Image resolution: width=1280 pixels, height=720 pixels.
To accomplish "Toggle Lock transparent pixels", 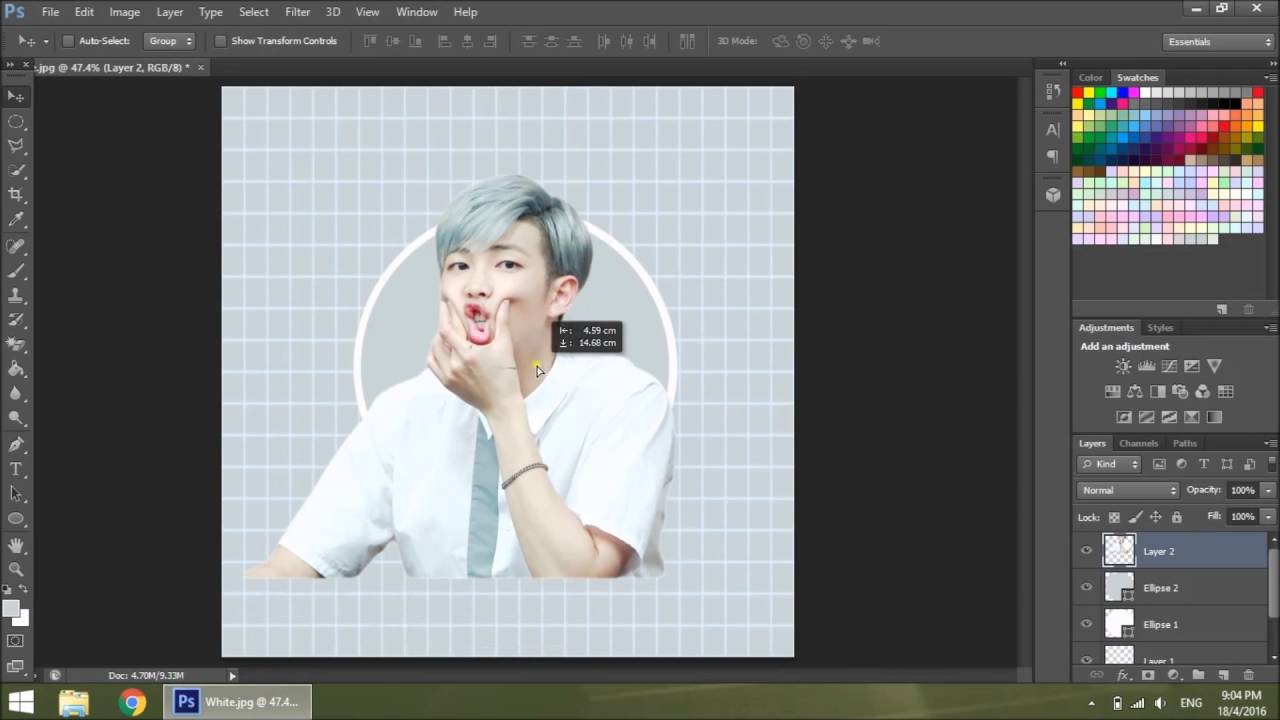I will [x=1114, y=517].
